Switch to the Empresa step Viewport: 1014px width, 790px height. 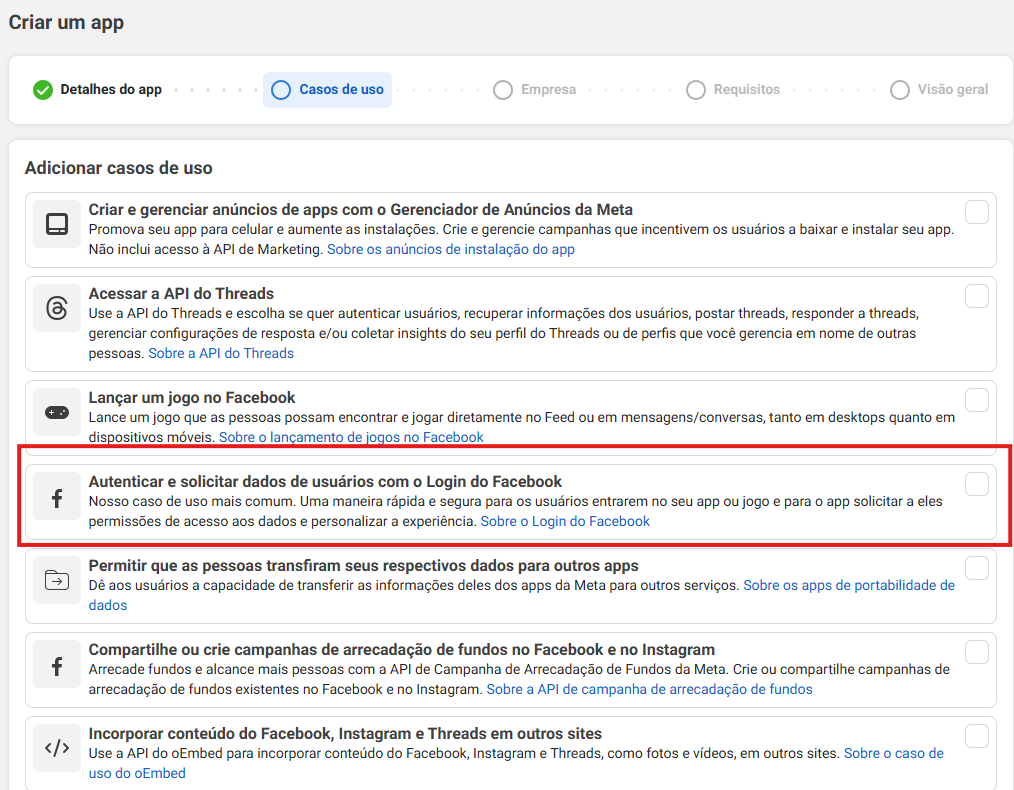(x=535, y=89)
